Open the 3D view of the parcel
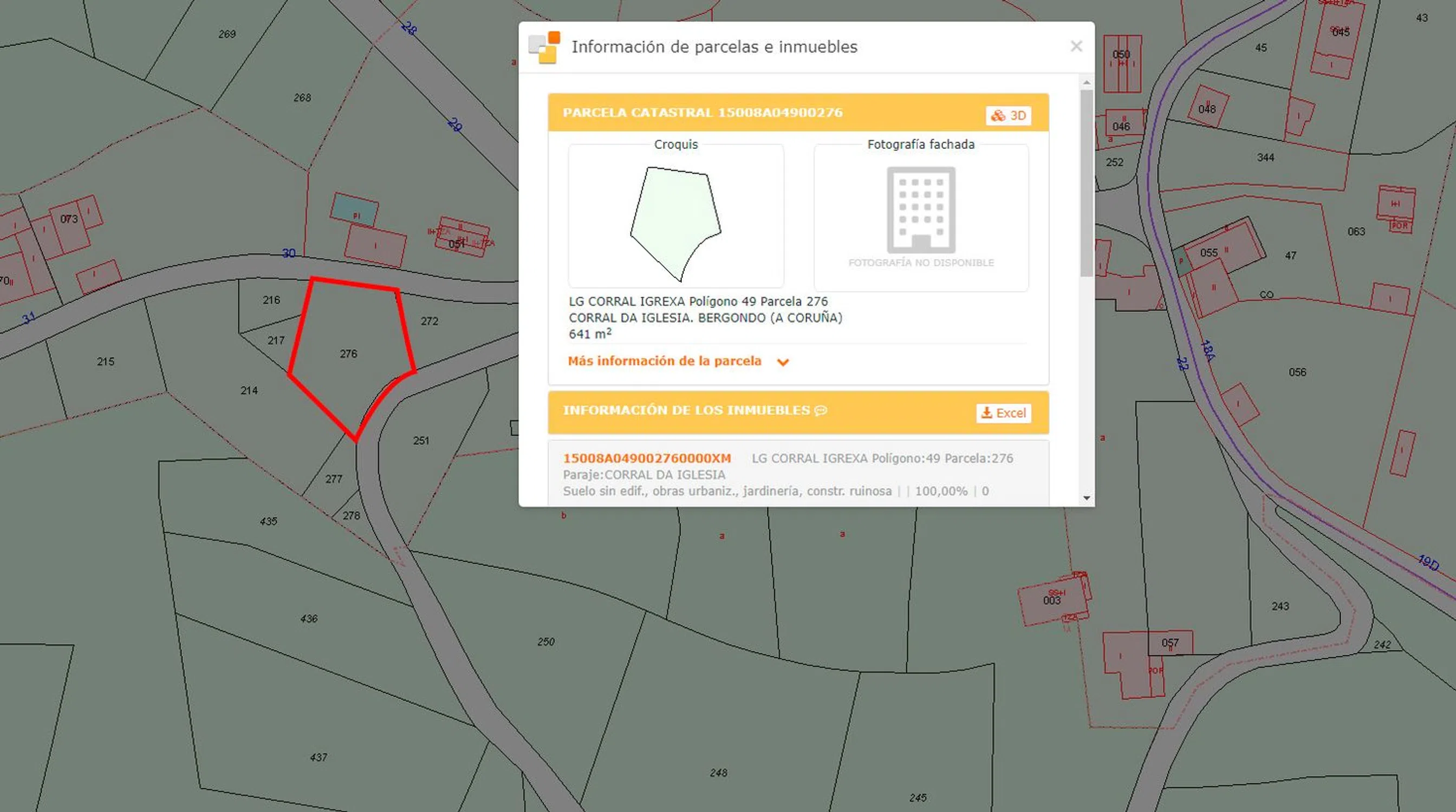 [x=1009, y=115]
